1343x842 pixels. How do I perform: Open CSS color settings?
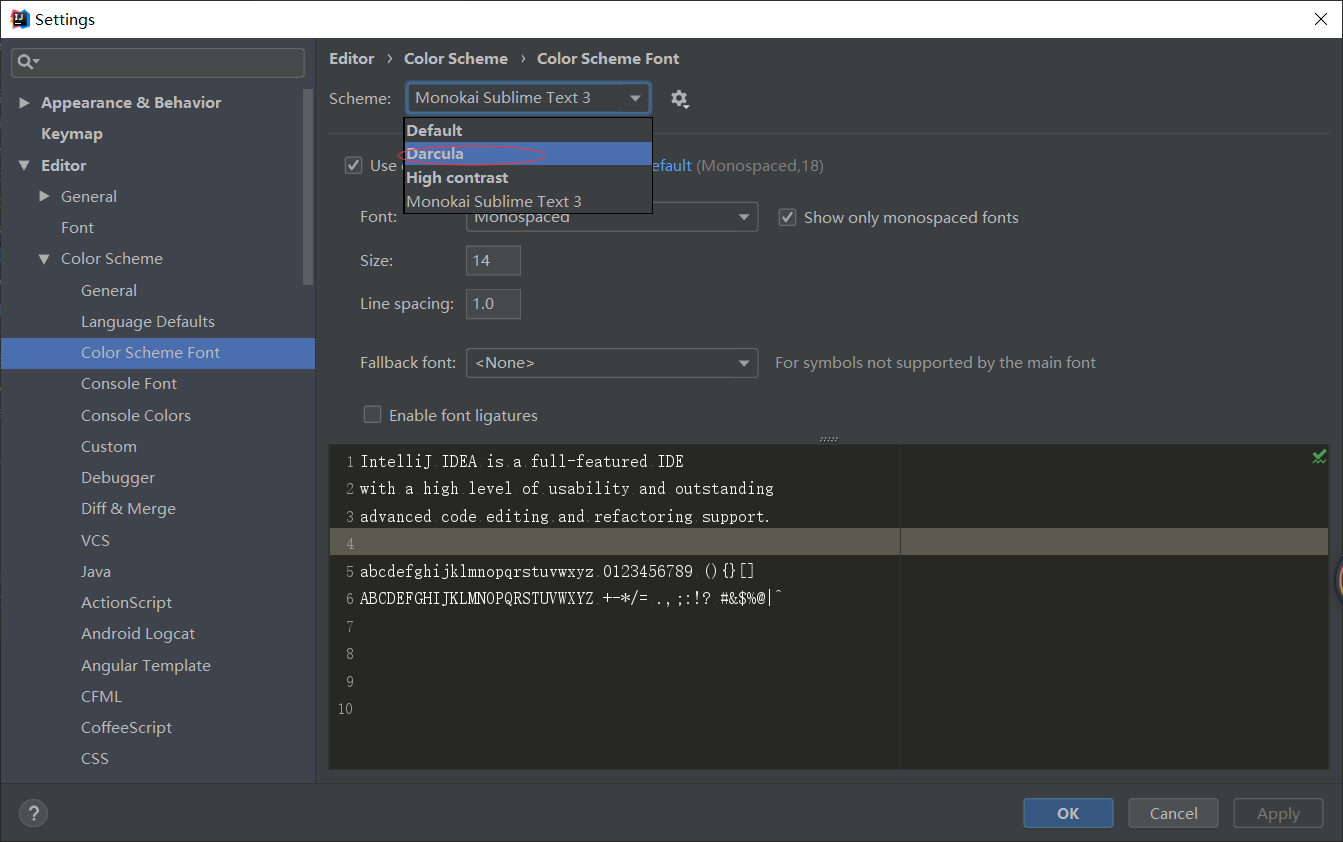pos(95,759)
